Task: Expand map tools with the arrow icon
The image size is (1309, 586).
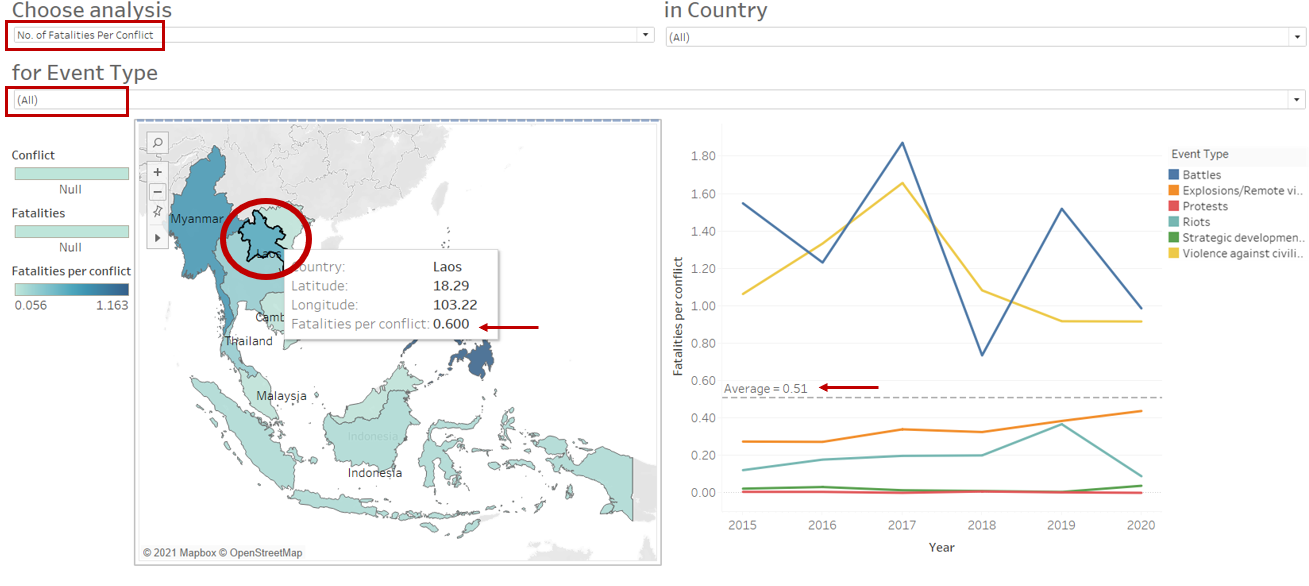Action: point(158,237)
